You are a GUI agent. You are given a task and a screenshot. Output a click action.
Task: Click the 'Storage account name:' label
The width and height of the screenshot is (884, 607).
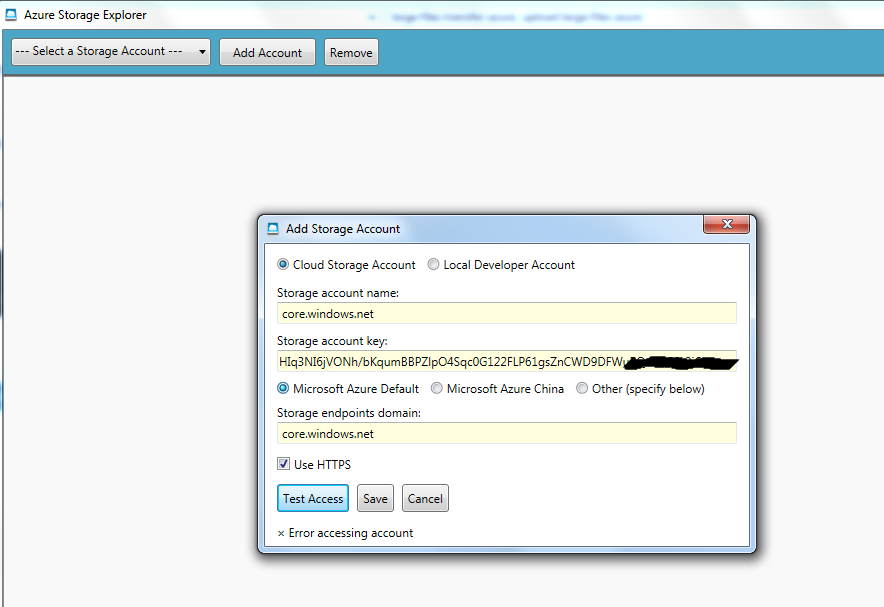[x=338, y=293]
